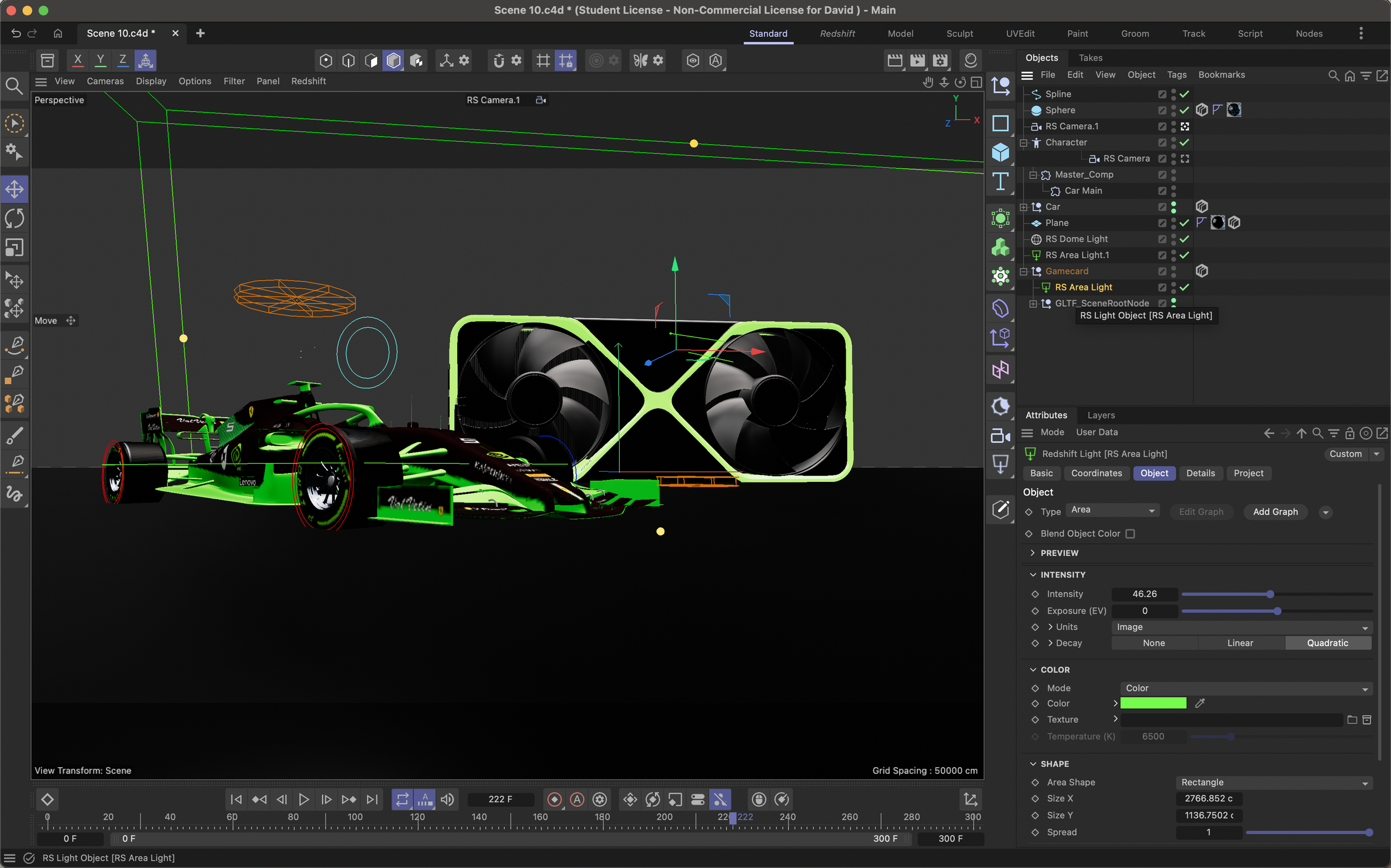This screenshot has width=1391, height=868.
Task: Open texture file folder browser
Action: pos(1352,720)
